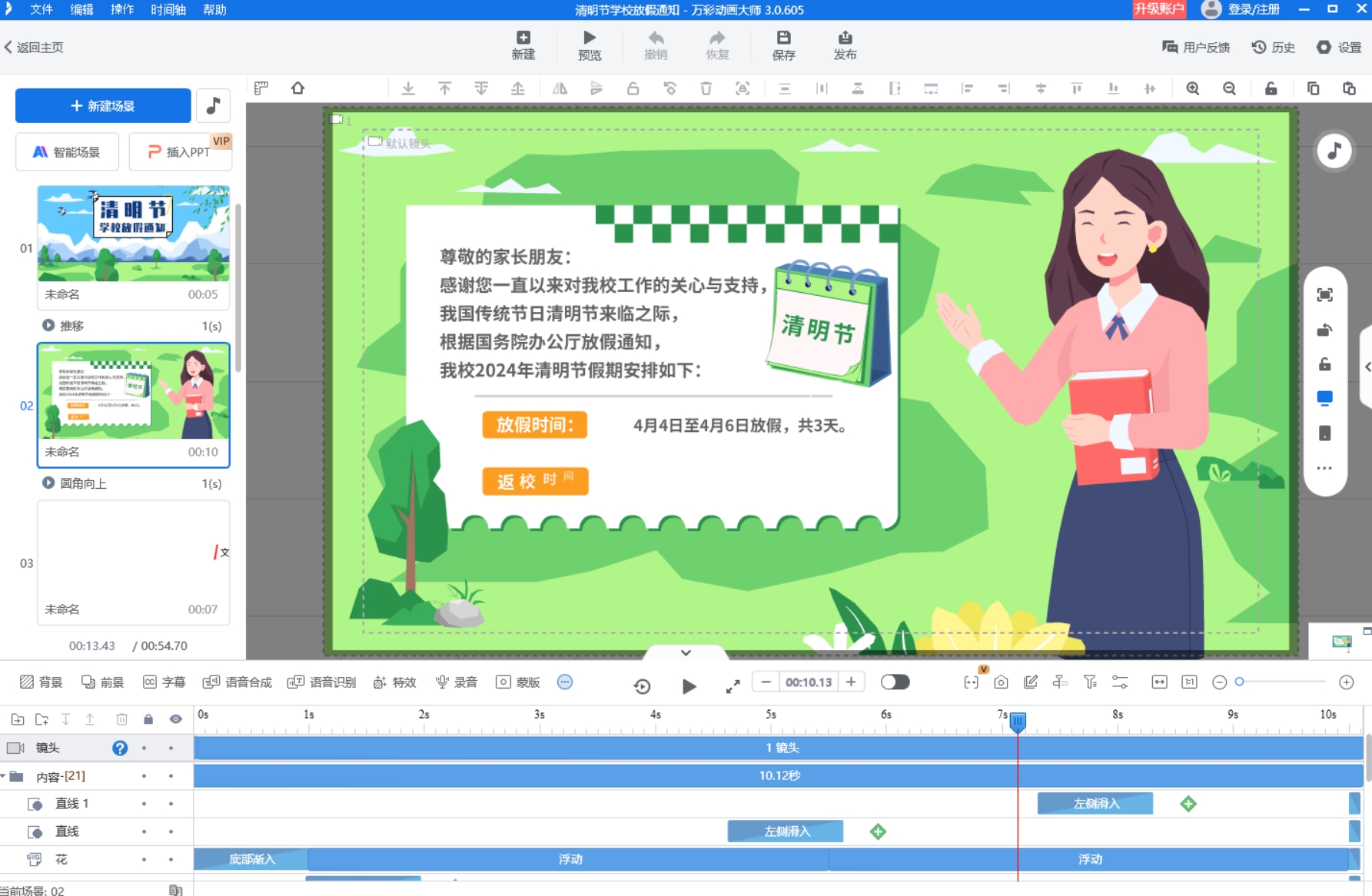Screen dimensions: 1372x896
Task: Open 蒙版 mask tool
Action: tap(517, 682)
